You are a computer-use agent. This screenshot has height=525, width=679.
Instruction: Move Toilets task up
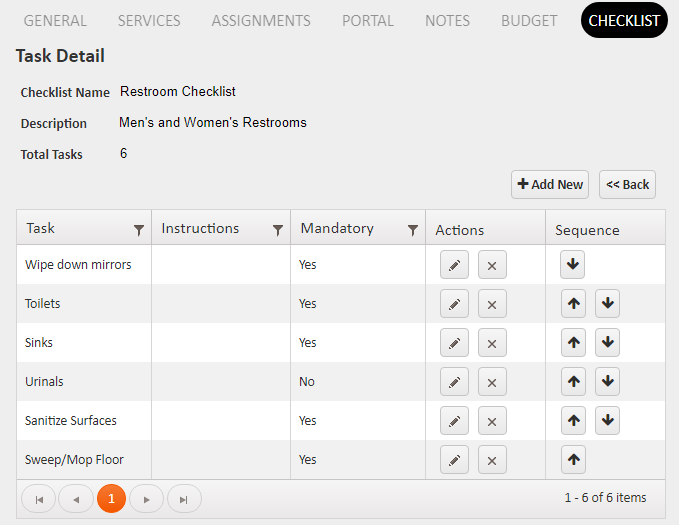[x=573, y=303]
